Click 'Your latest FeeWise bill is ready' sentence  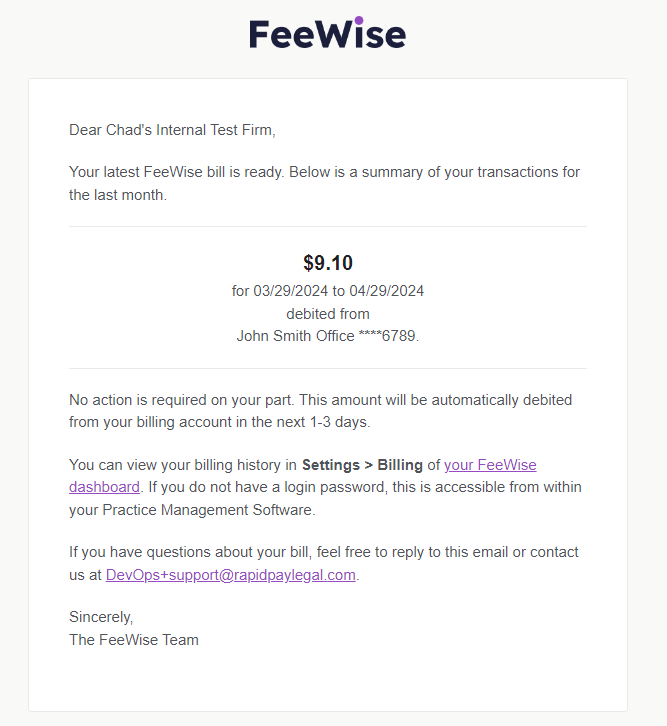pos(177,172)
